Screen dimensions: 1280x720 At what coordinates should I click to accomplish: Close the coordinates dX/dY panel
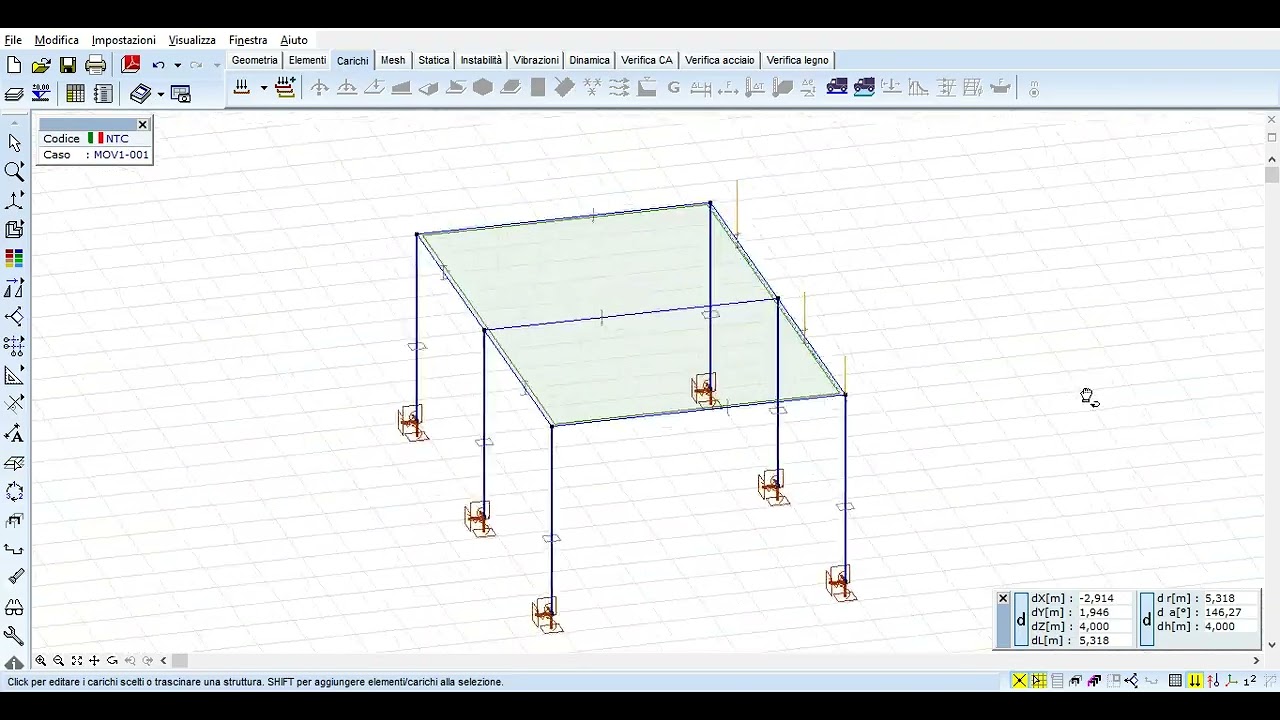1003,598
